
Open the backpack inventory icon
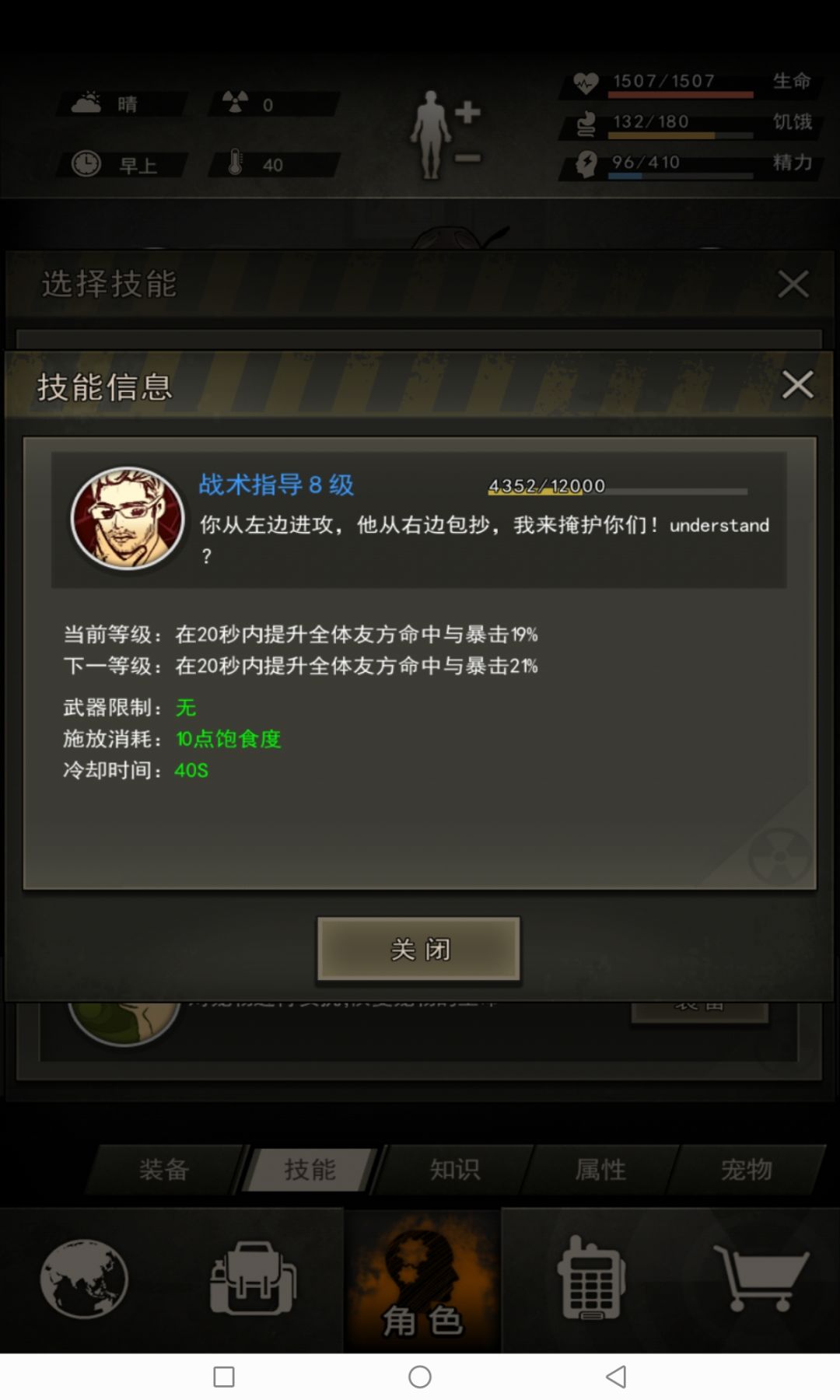[253, 1278]
